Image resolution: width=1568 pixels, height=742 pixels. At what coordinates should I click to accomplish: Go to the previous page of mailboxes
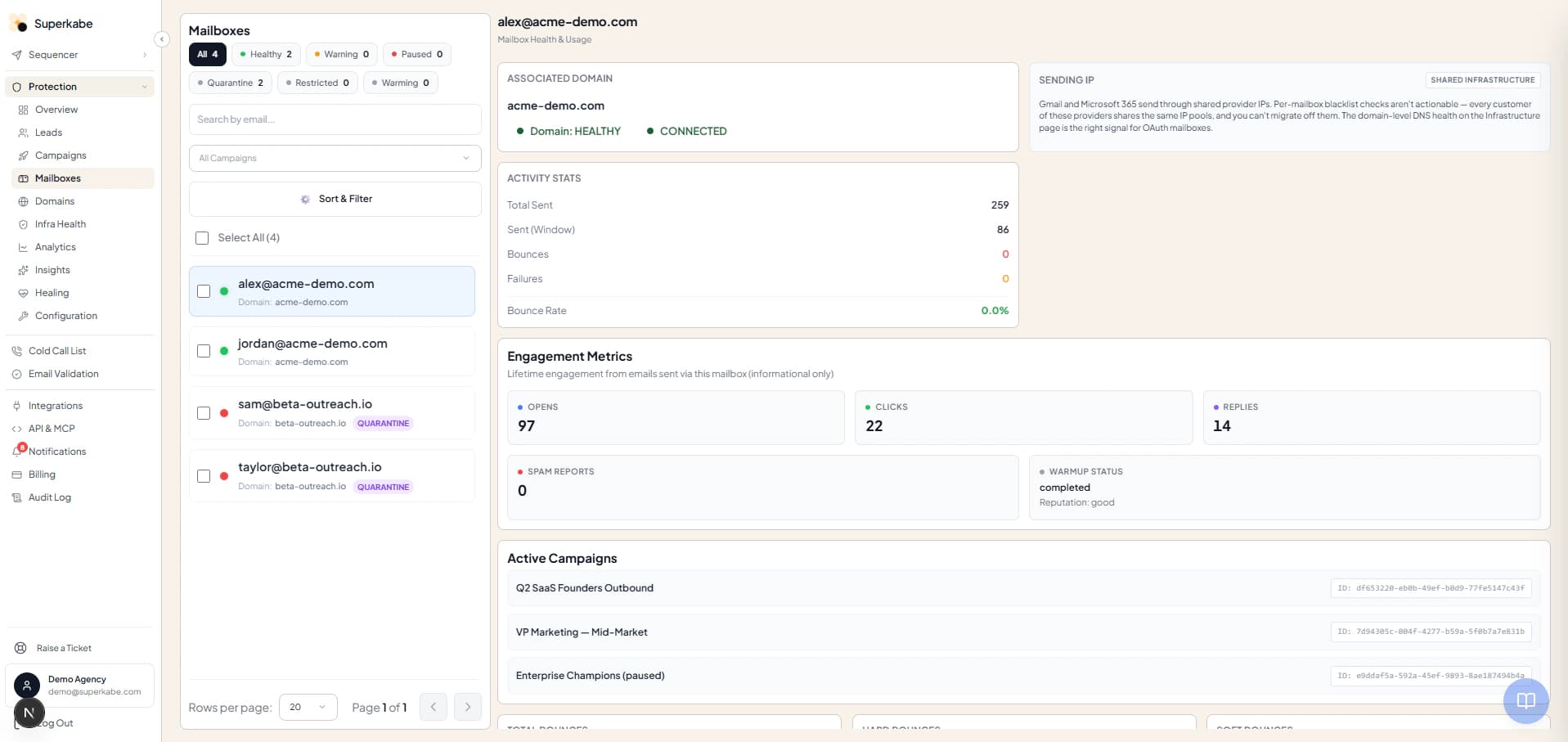(434, 707)
